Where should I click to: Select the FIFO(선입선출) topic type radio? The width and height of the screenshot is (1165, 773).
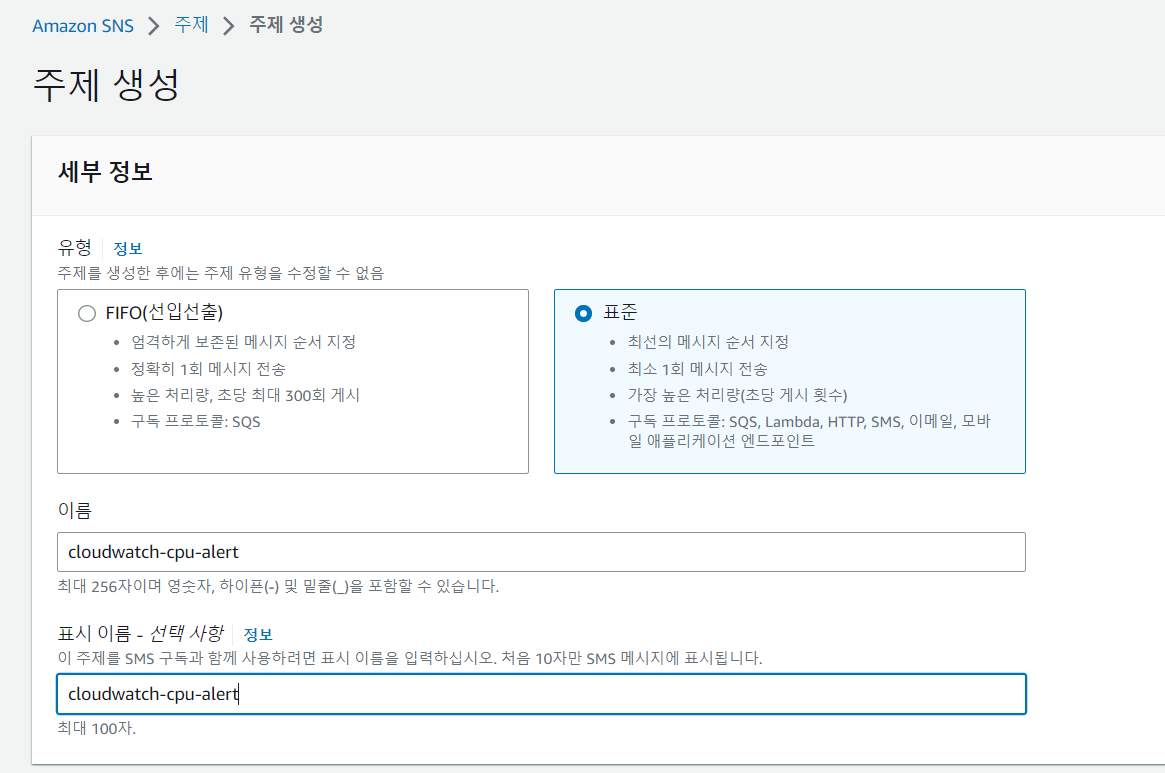[x=87, y=313]
